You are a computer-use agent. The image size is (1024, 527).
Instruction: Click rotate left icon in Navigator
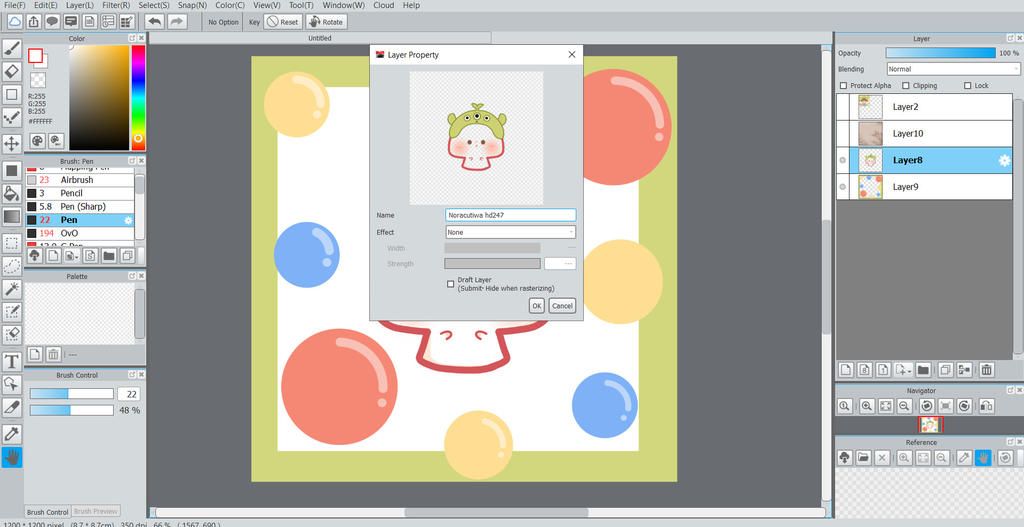point(927,406)
